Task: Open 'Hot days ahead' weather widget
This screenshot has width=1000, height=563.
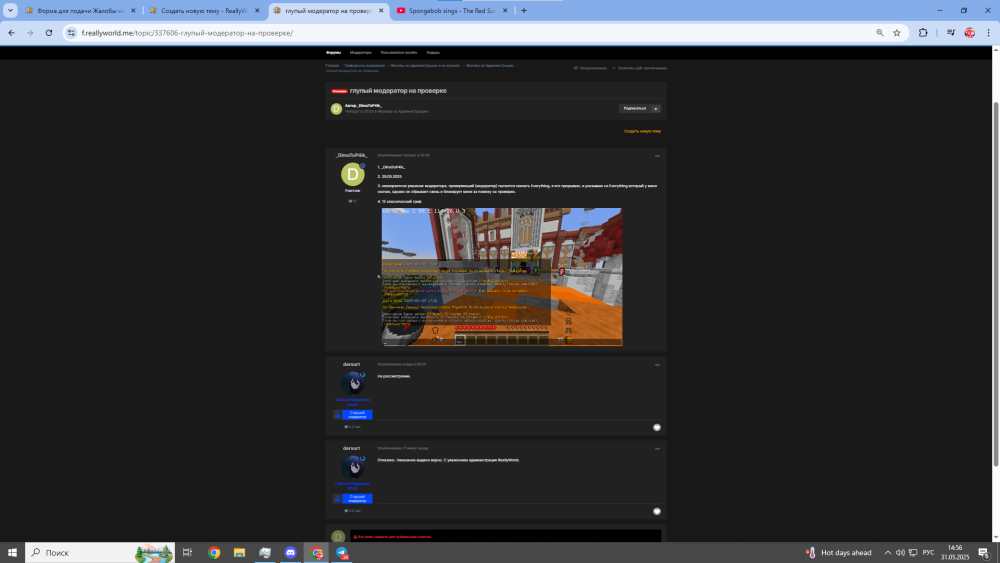Action: 838,552
